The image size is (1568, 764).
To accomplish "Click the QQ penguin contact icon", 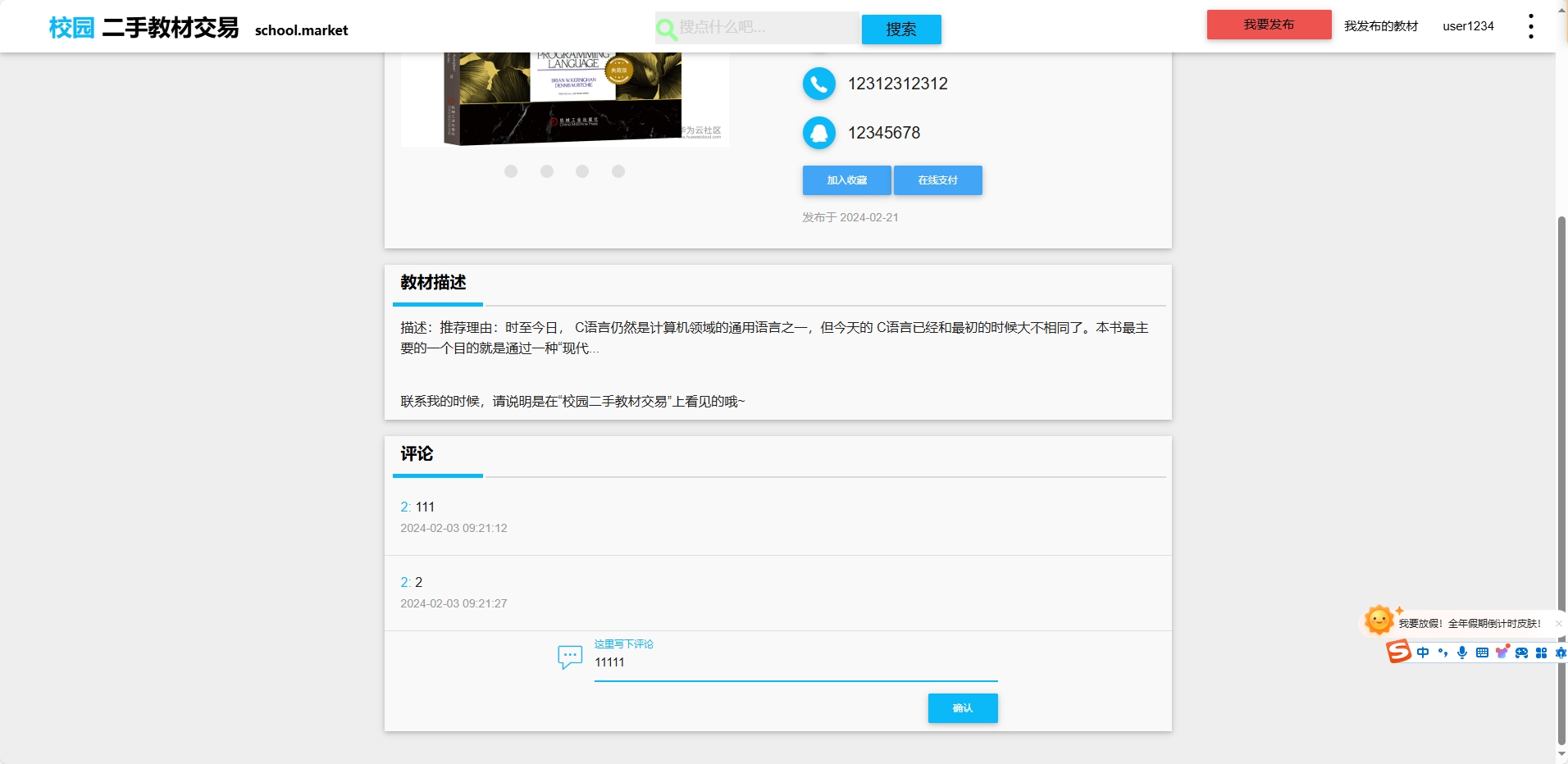I will (x=818, y=133).
